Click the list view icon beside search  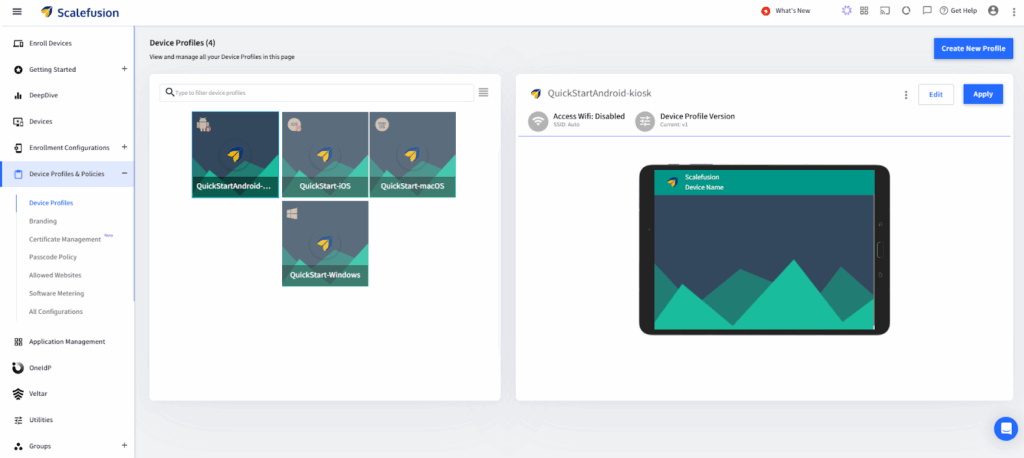(x=483, y=92)
